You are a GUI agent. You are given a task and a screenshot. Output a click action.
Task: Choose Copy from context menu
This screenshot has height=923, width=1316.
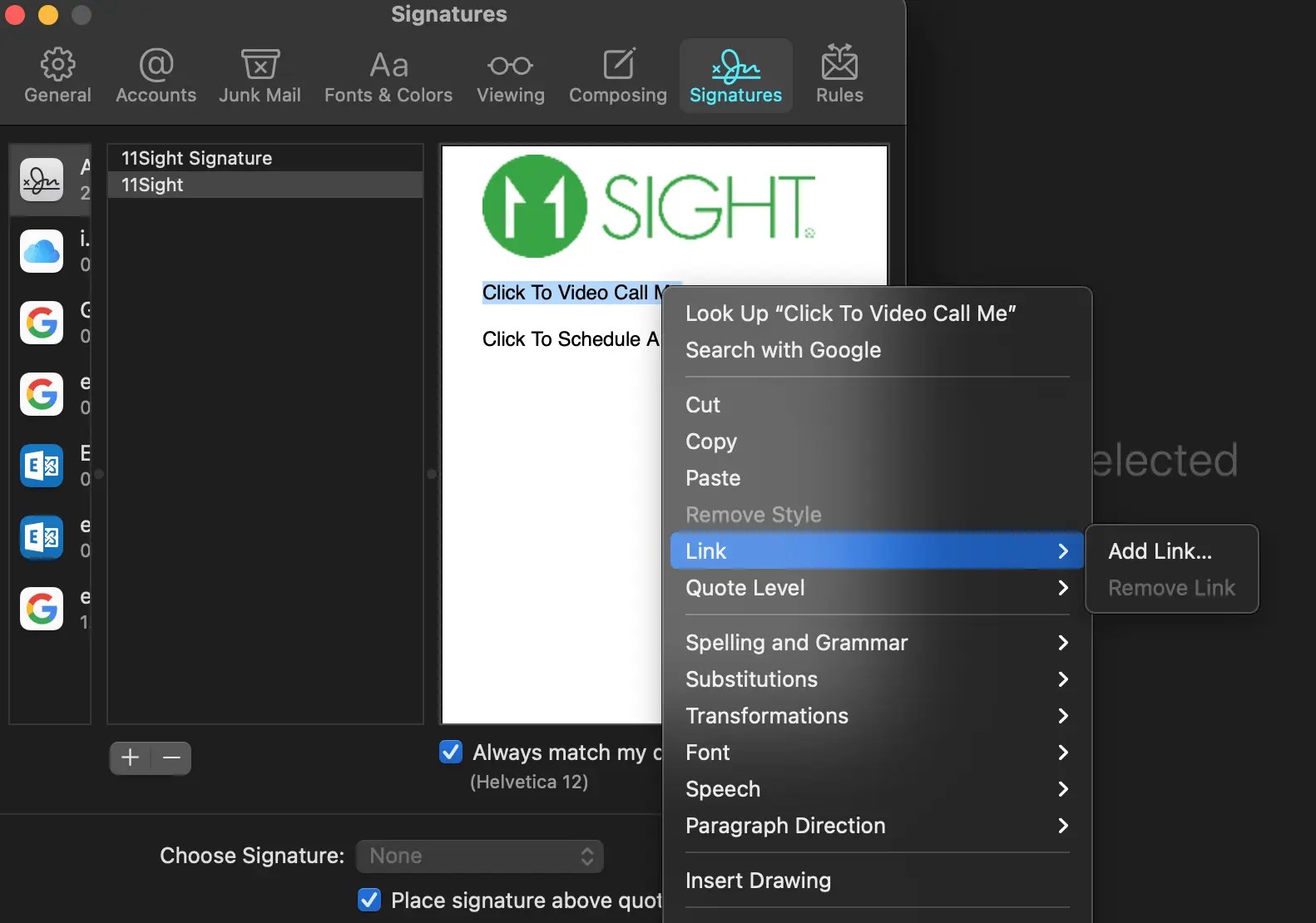(x=877, y=442)
